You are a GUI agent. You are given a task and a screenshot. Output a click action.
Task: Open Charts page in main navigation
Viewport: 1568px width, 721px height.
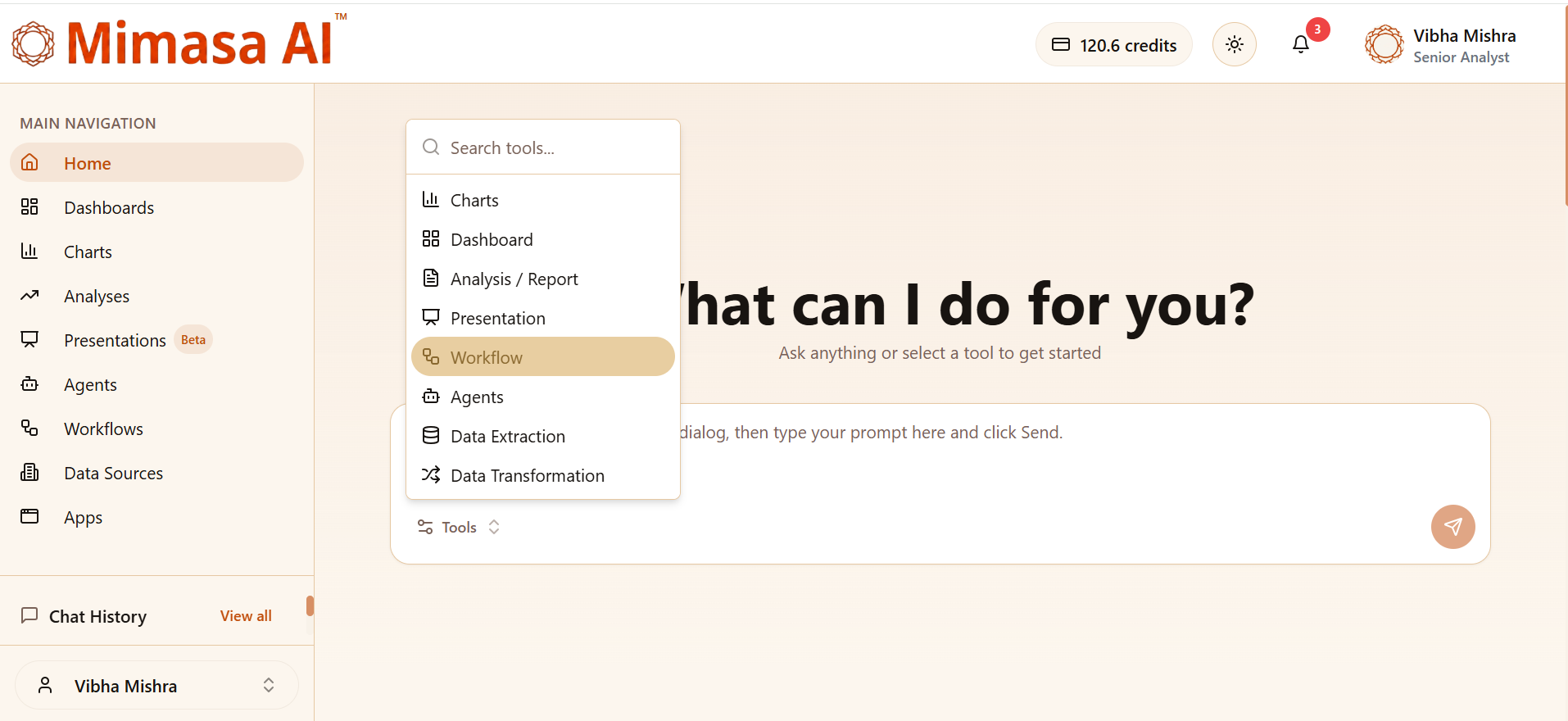point(156,252)
